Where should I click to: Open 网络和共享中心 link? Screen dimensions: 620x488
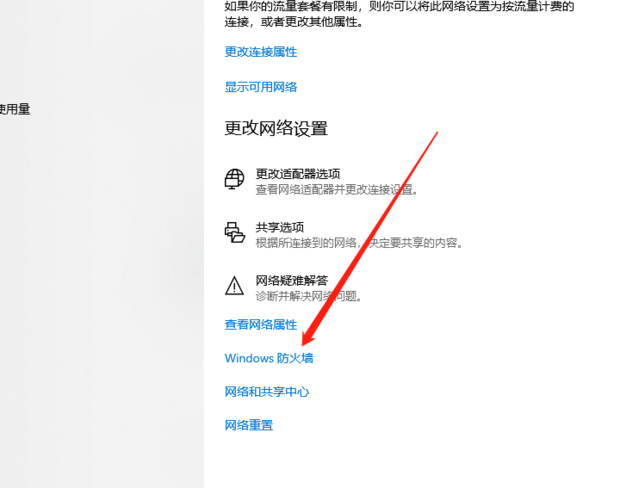267,392
